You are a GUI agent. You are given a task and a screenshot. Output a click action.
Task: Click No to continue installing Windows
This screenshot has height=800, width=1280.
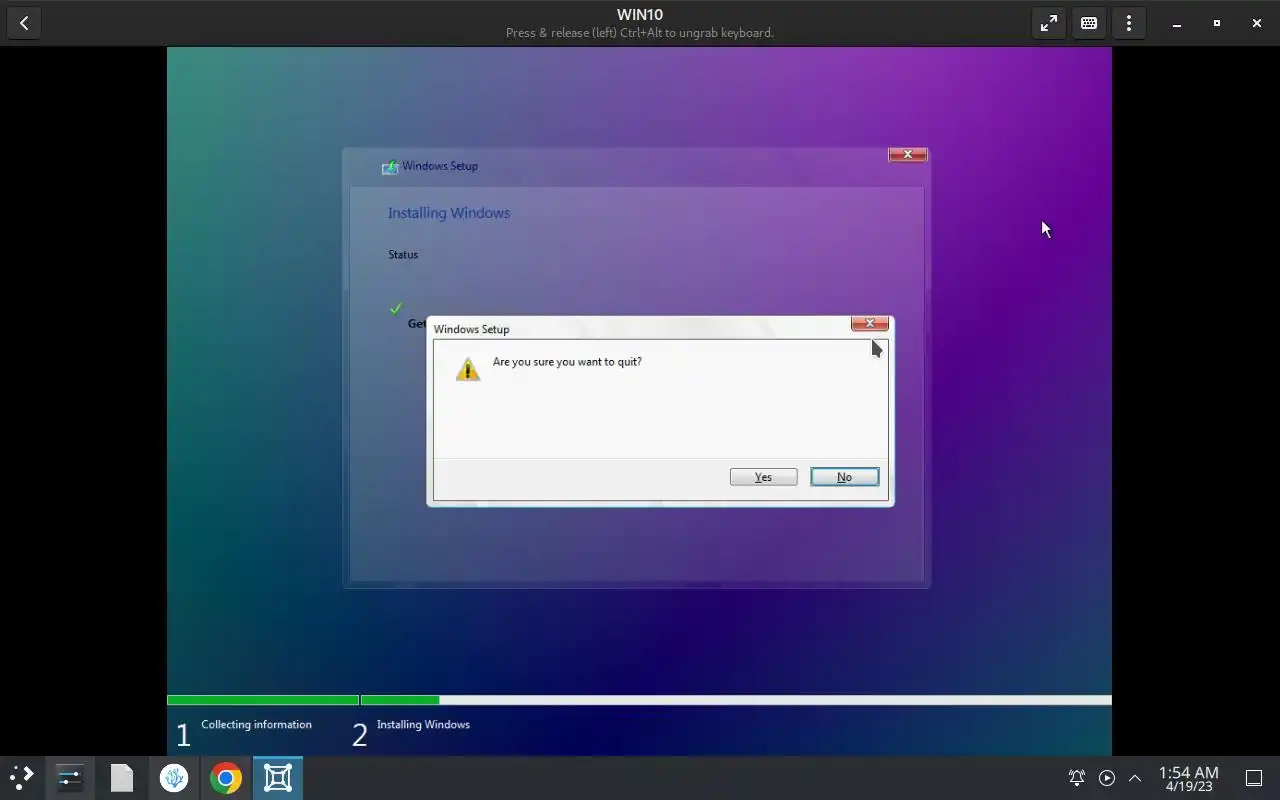point(844,477)
